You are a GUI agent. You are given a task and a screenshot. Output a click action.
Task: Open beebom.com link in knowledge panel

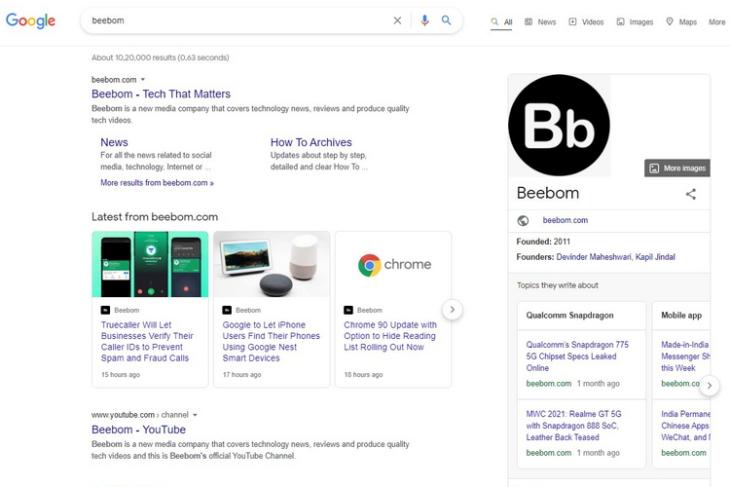pos(565,220)
